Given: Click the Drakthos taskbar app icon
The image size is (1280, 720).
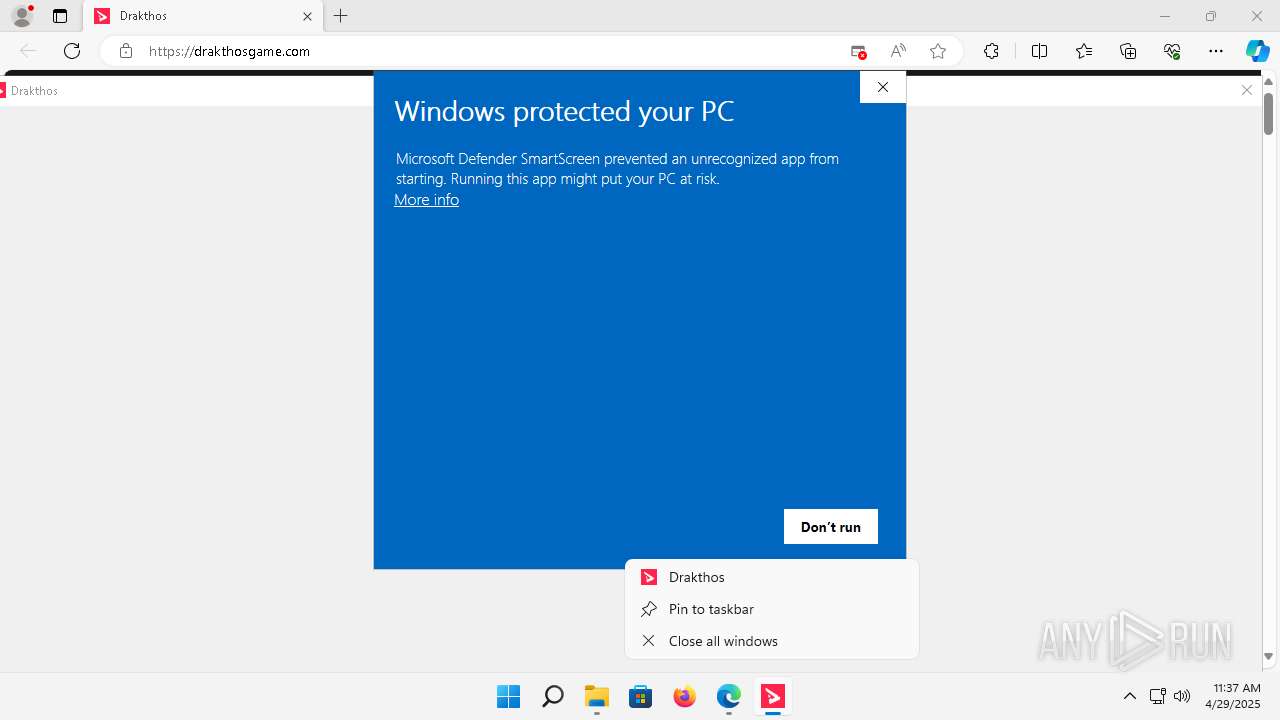Looking at the screenshot, I should click(773, 696).
